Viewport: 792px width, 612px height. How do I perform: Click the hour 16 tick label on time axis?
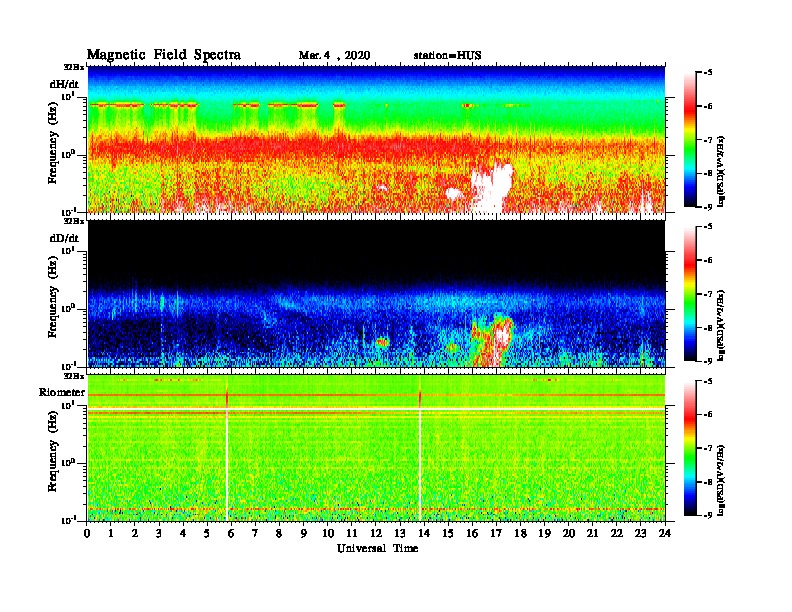coord(472,533)
